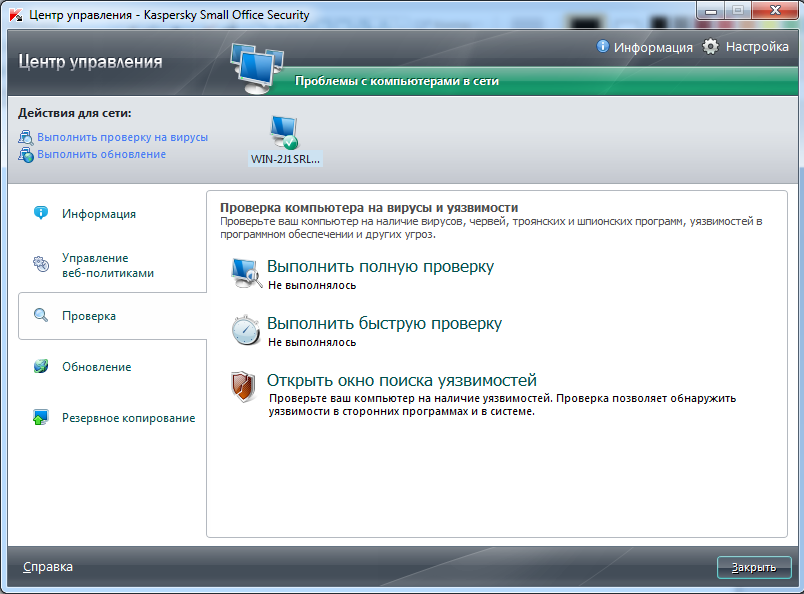
Task: Select the WIN-2J1SRL computer icon
Action: coord(285,132)
